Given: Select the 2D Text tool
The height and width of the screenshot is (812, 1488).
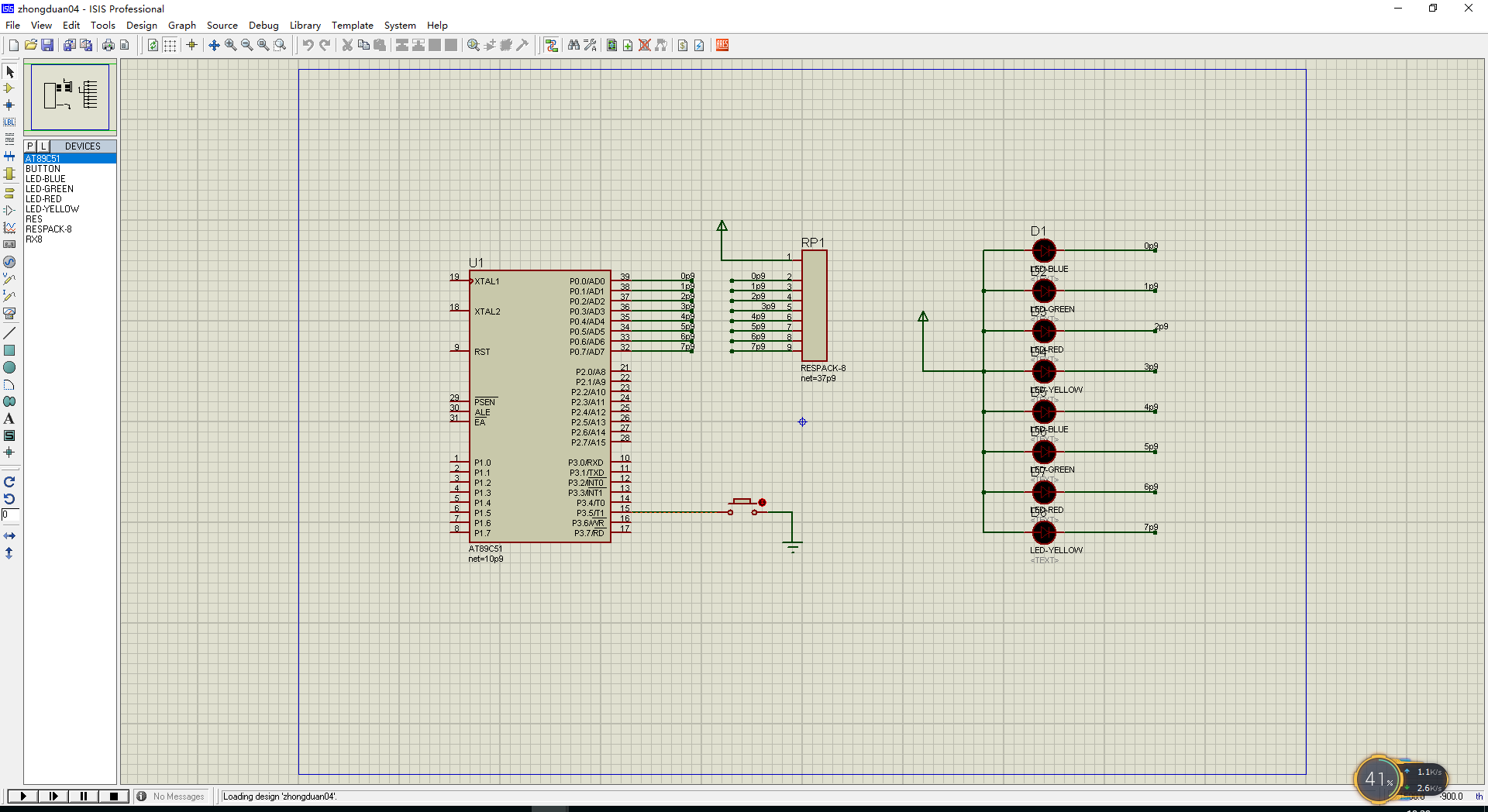Looking at the screenshot, I should coord(9,418).
